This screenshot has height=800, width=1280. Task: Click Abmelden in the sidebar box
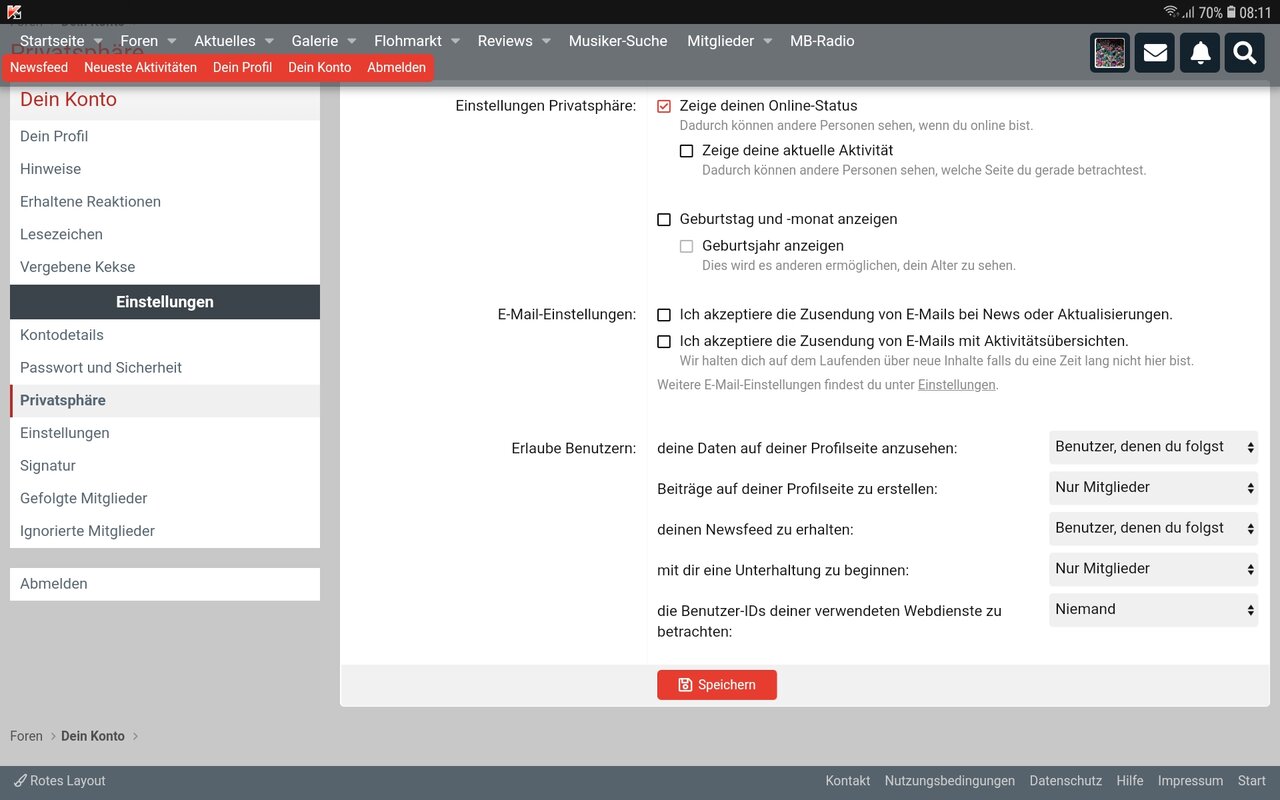click(x=165, y=584)
